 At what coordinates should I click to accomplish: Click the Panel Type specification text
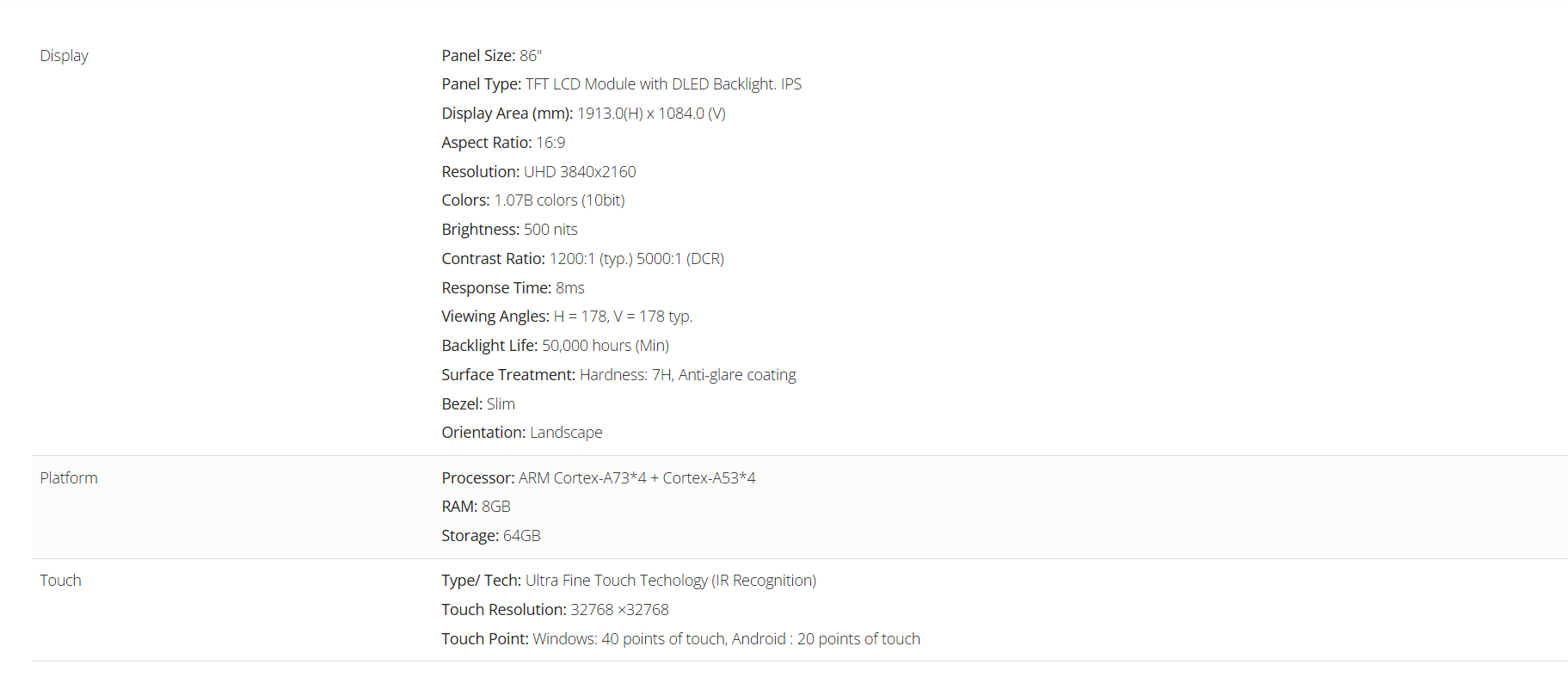click(621, 84)
